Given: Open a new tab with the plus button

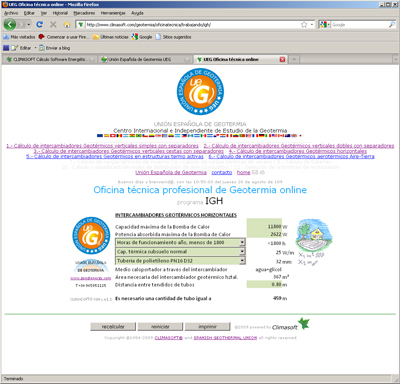Looking at the screenshot, I should tap(294, 59).
